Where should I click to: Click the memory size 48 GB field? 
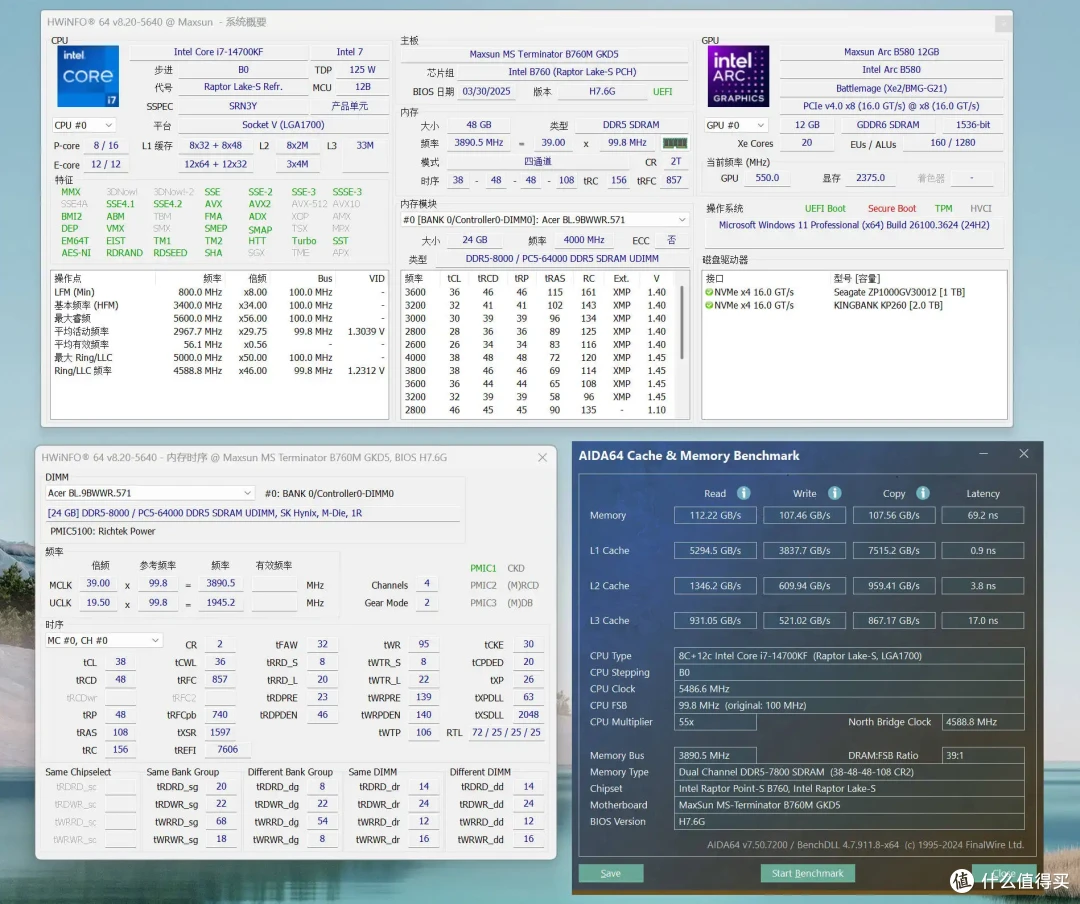(x=479, y=125)
